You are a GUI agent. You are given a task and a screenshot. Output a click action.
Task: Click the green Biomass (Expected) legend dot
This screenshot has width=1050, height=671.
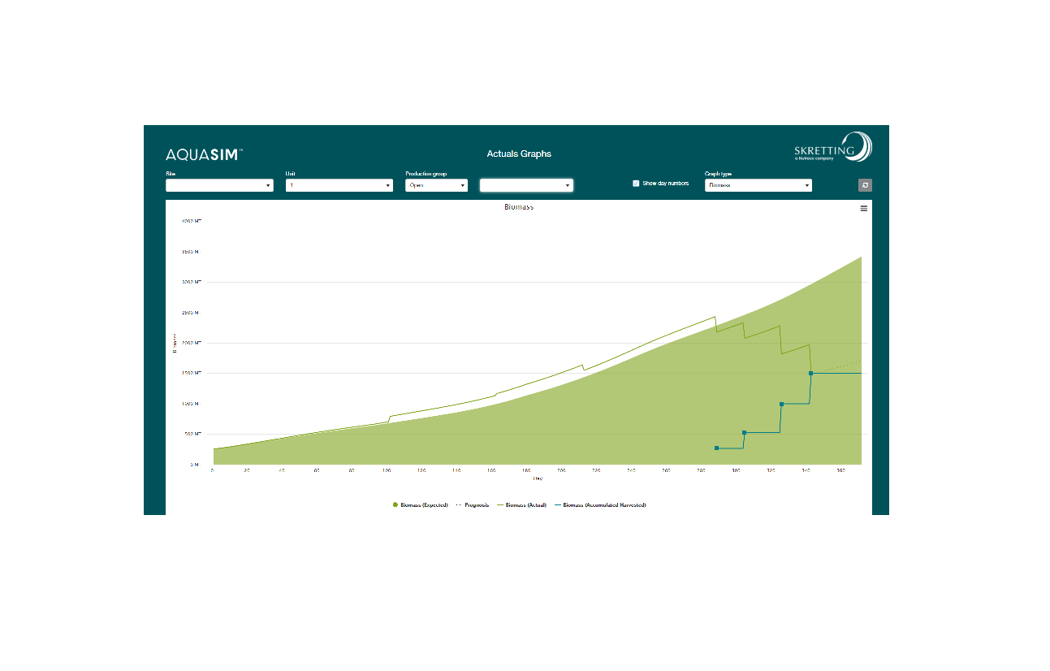tap(396, 505)
